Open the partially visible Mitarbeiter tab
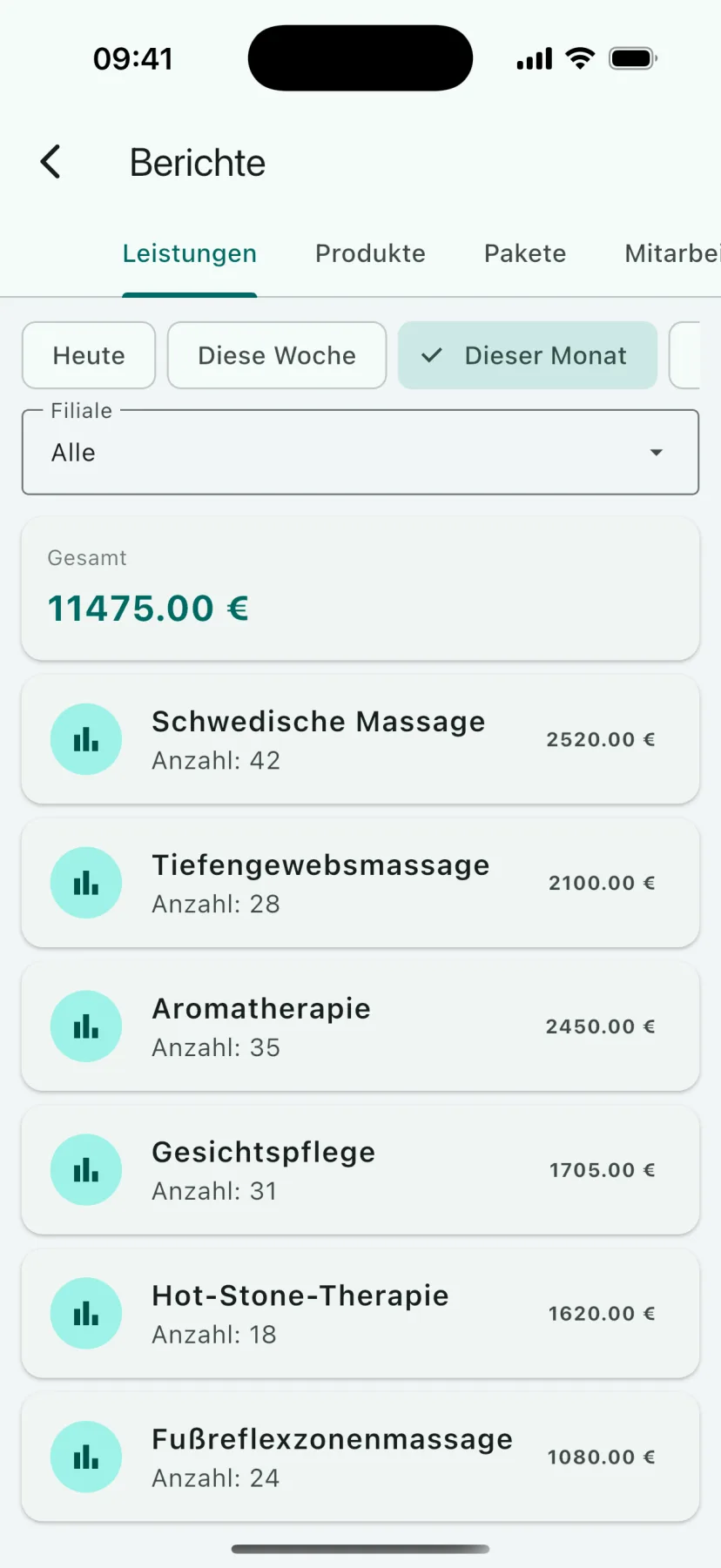The image size is (721, 1568). point(672,253)
